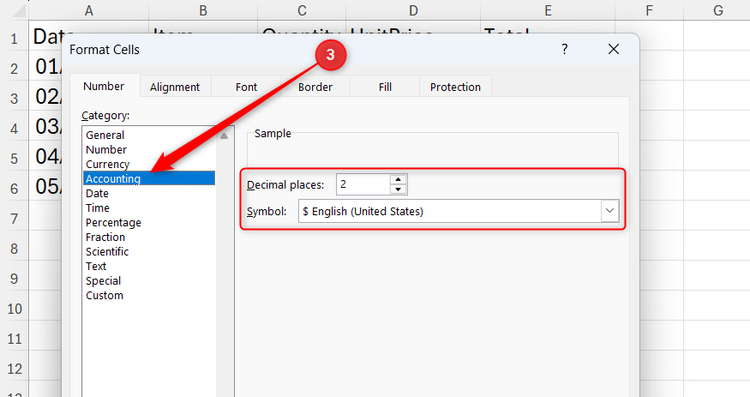Select row 4 header

click(x=14, y=128)
